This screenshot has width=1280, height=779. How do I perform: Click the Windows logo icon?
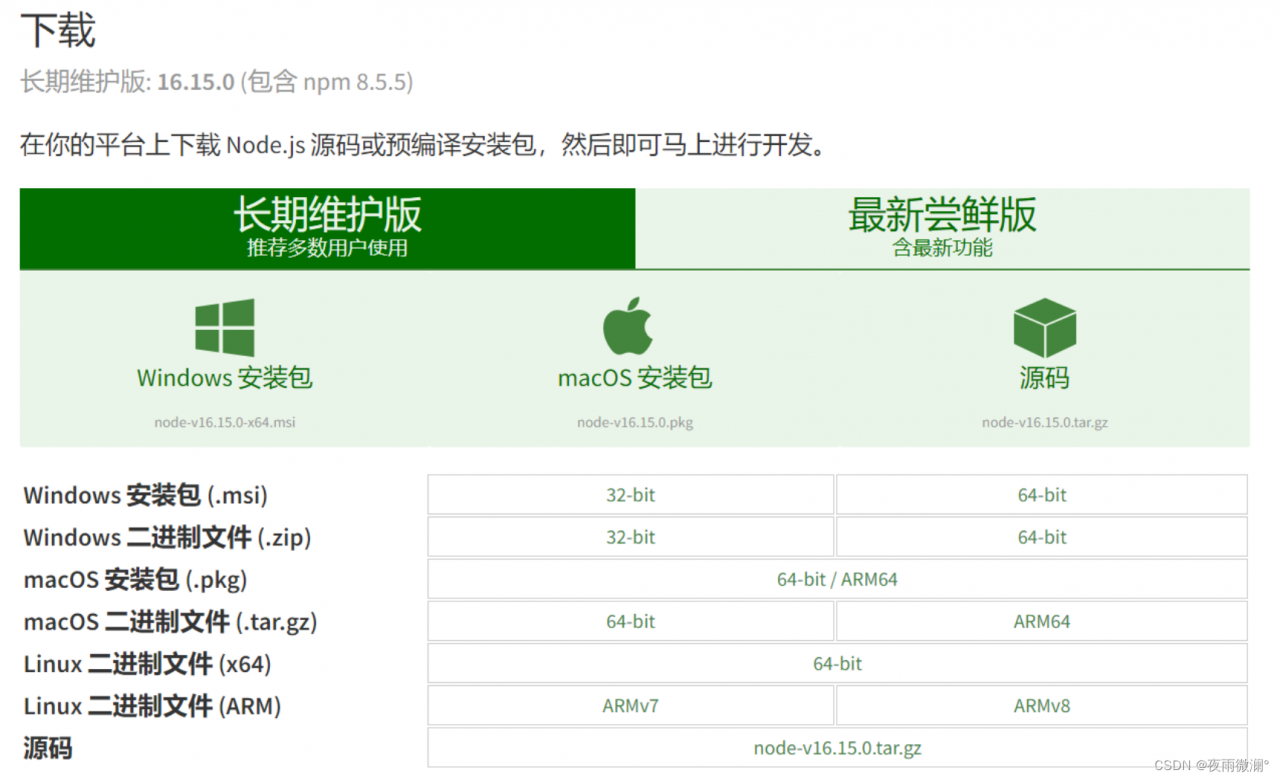[x=224, y=327]
